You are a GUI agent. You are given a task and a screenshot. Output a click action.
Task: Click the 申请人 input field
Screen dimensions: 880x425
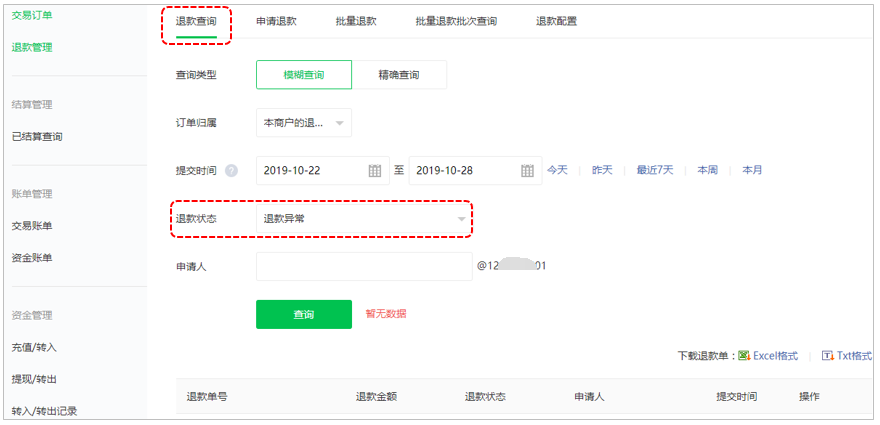point(364,266)
